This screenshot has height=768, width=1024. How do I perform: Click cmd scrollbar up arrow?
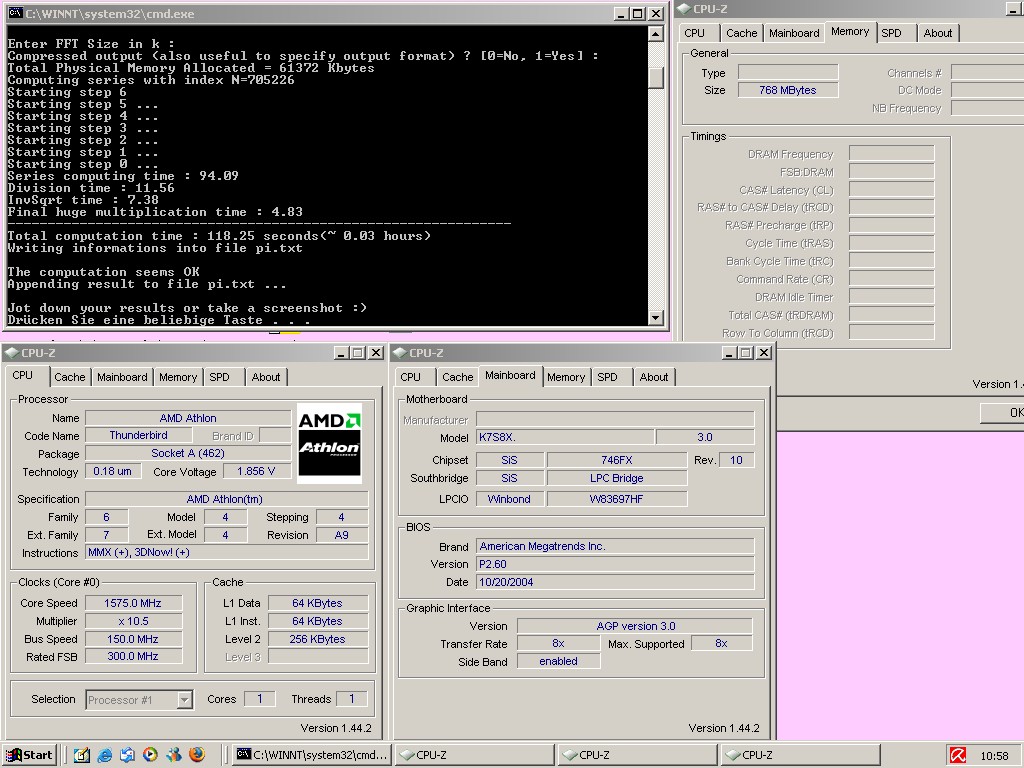[656, 33]
